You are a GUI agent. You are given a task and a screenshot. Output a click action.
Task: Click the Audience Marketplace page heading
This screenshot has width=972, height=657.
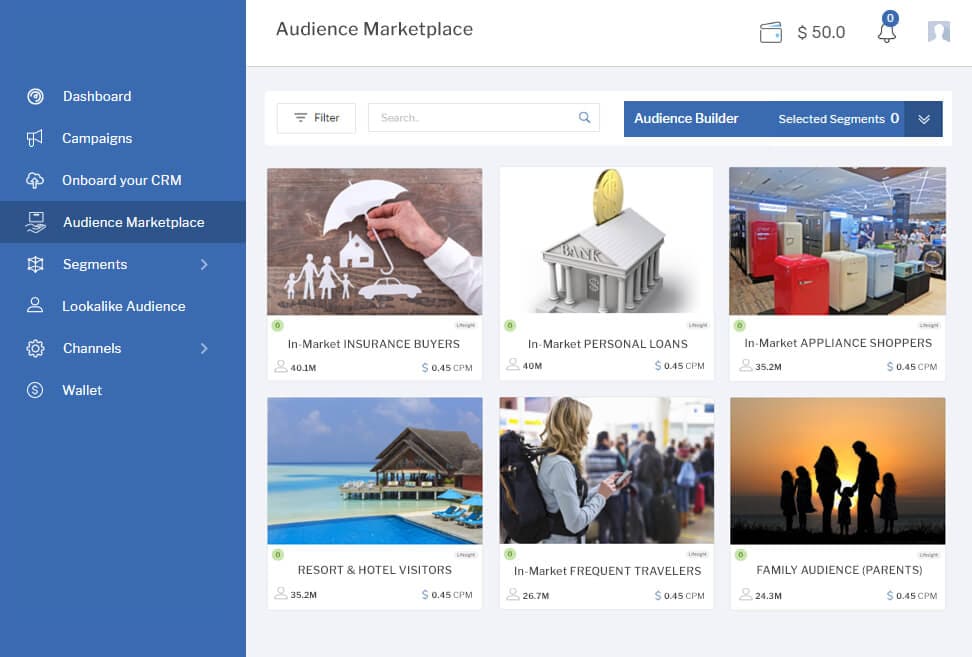(x=374, y=29)
